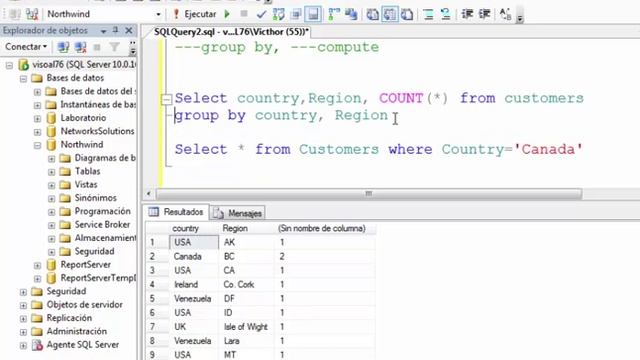Open Object Explorer toolbar overflow options
Image resolution: width=640 pixels, height=360 pixels.
tap(132, 48)
